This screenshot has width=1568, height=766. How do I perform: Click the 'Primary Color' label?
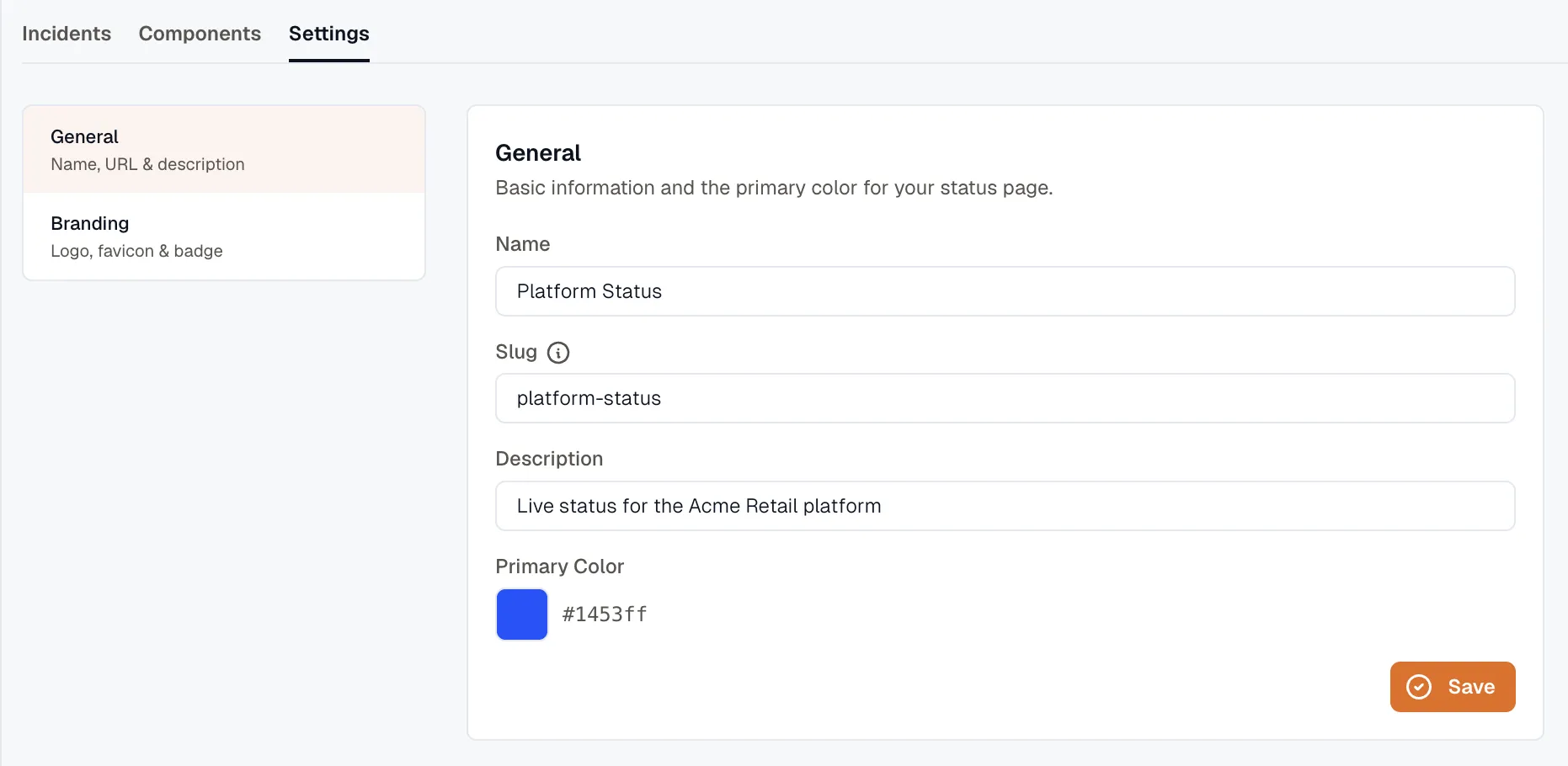[560, 567]
